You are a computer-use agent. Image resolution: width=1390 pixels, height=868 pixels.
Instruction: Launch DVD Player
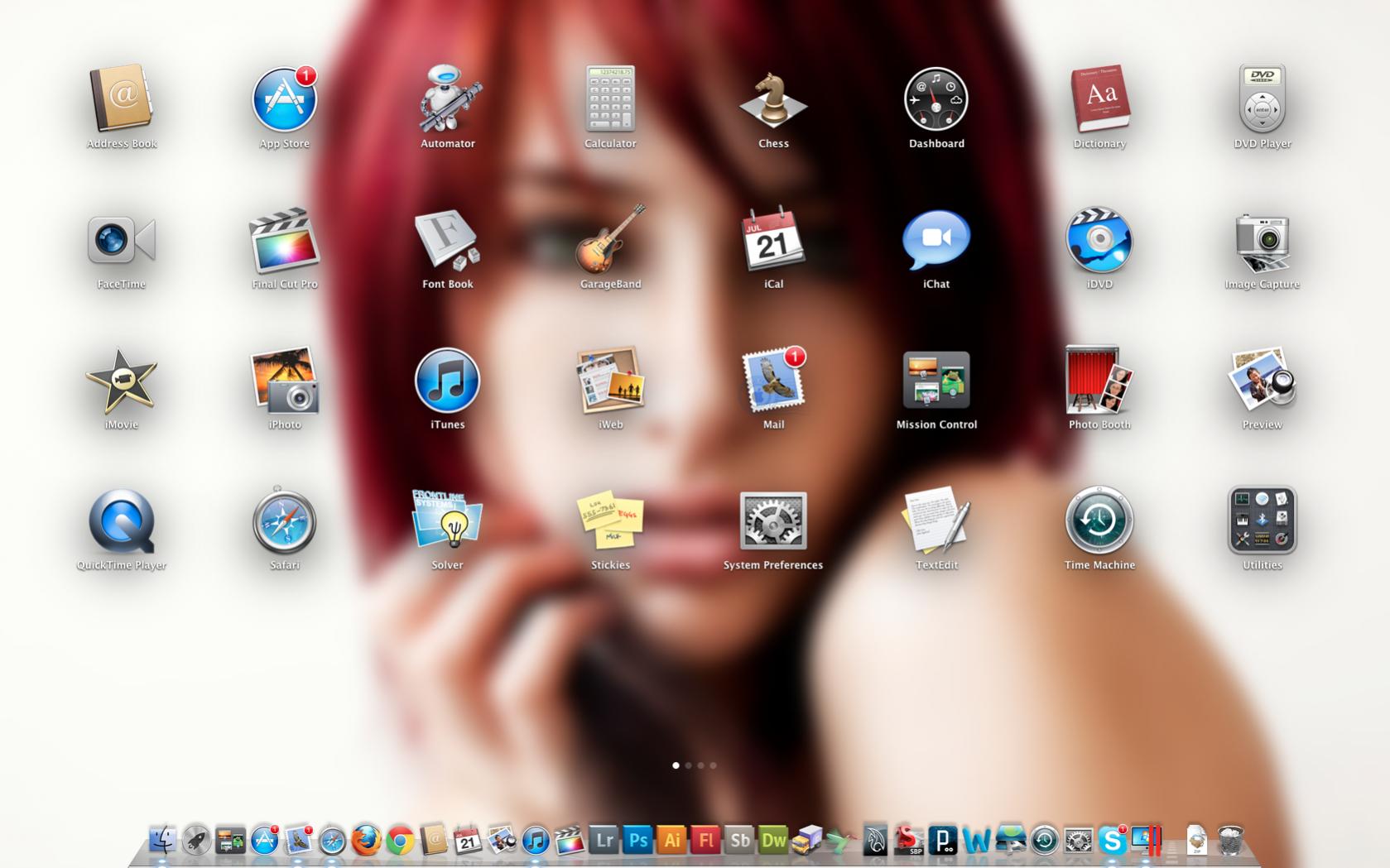pos(1263,99)
